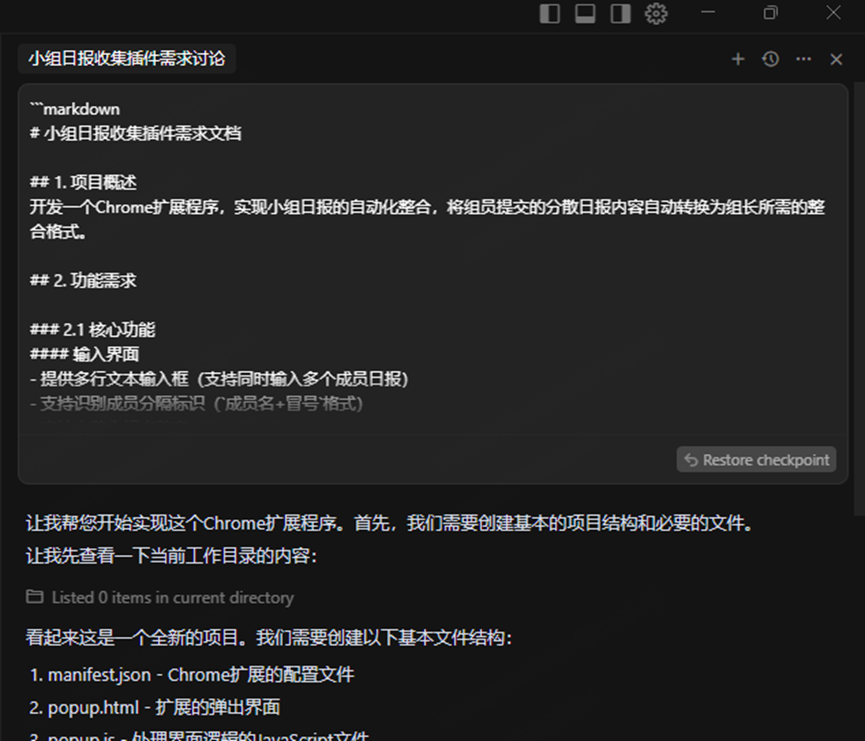The width and height of the screenshot is (865, 741).
Task: Click heading text # 小组日报收集插件需求文档
Action: (136, 134)
